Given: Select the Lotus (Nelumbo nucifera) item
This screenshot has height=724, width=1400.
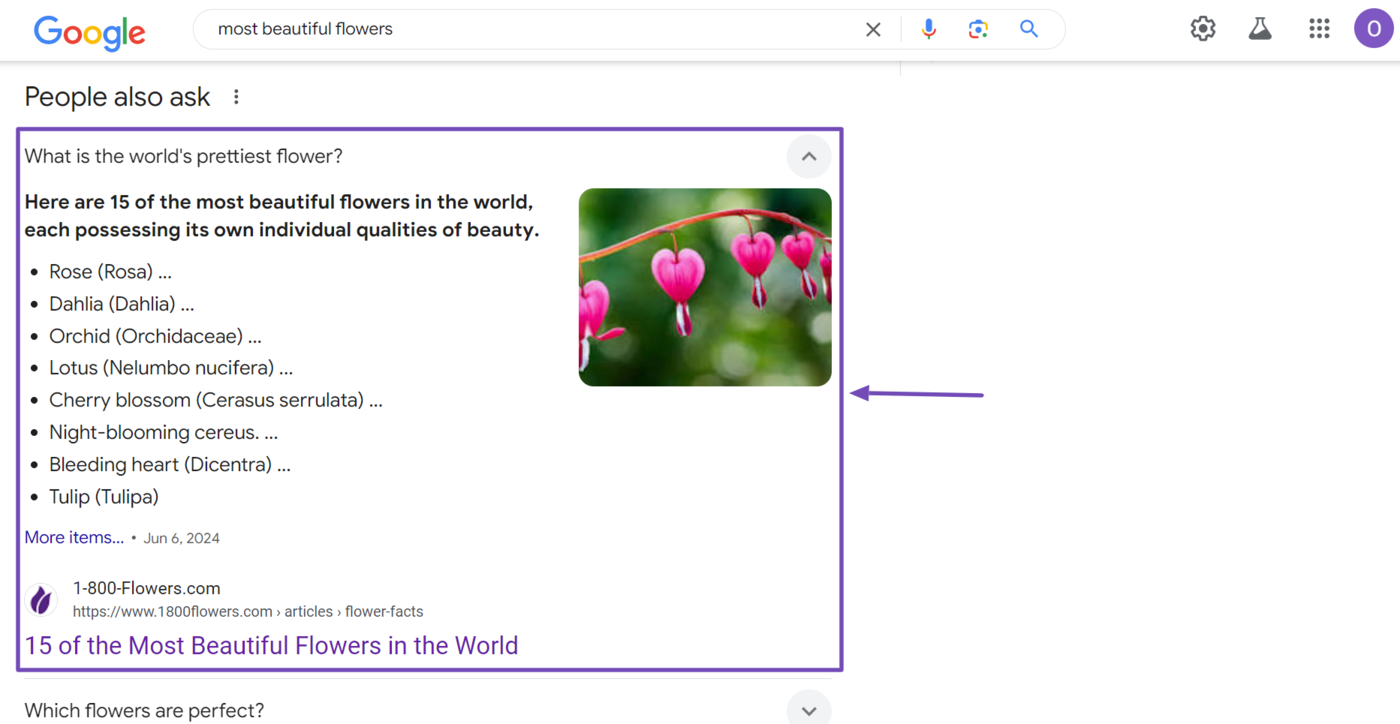Looking at the screenshot, I should [171, 368].
